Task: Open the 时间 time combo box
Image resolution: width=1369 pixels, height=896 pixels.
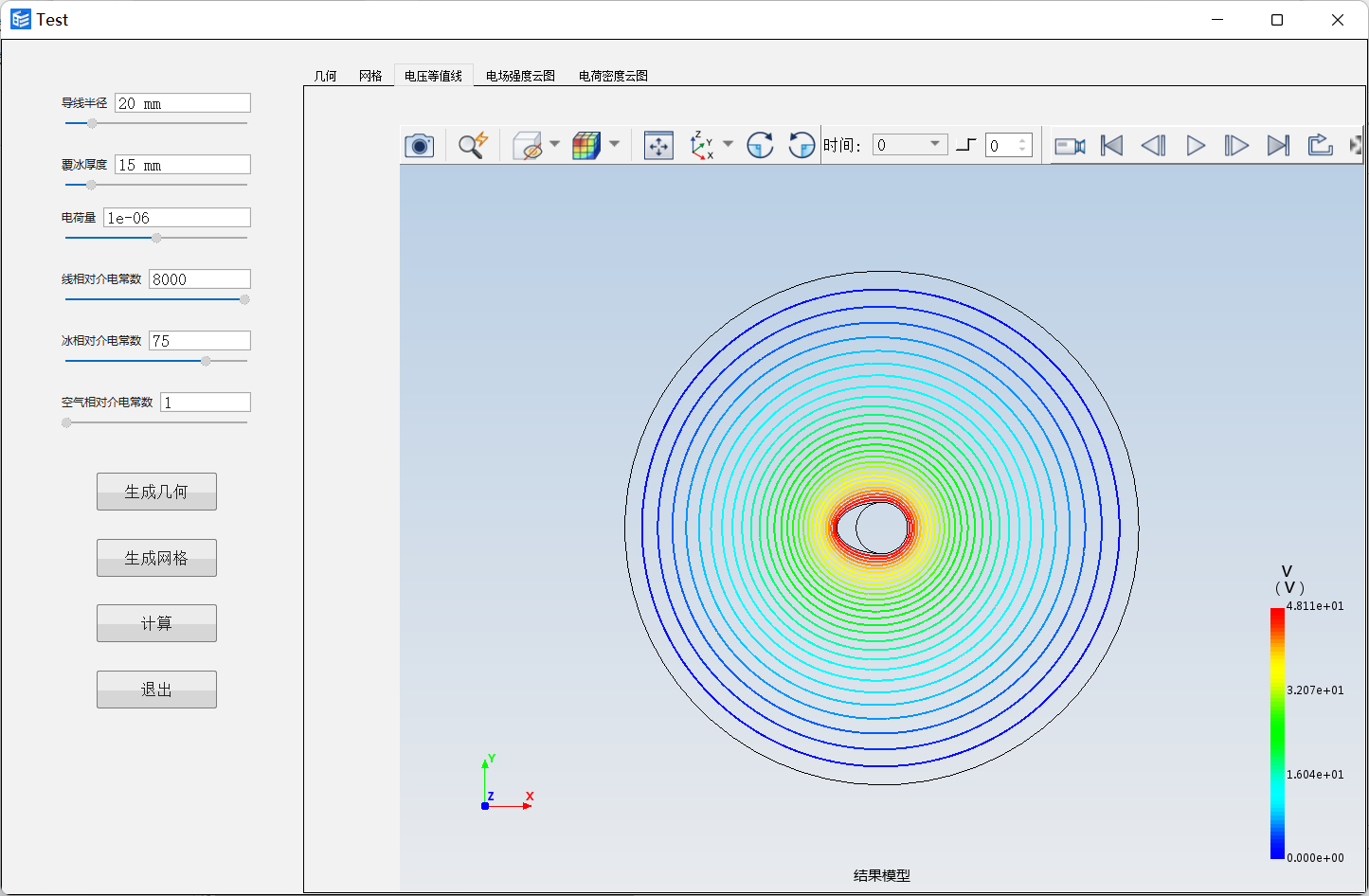Action: tap(910, 145)
